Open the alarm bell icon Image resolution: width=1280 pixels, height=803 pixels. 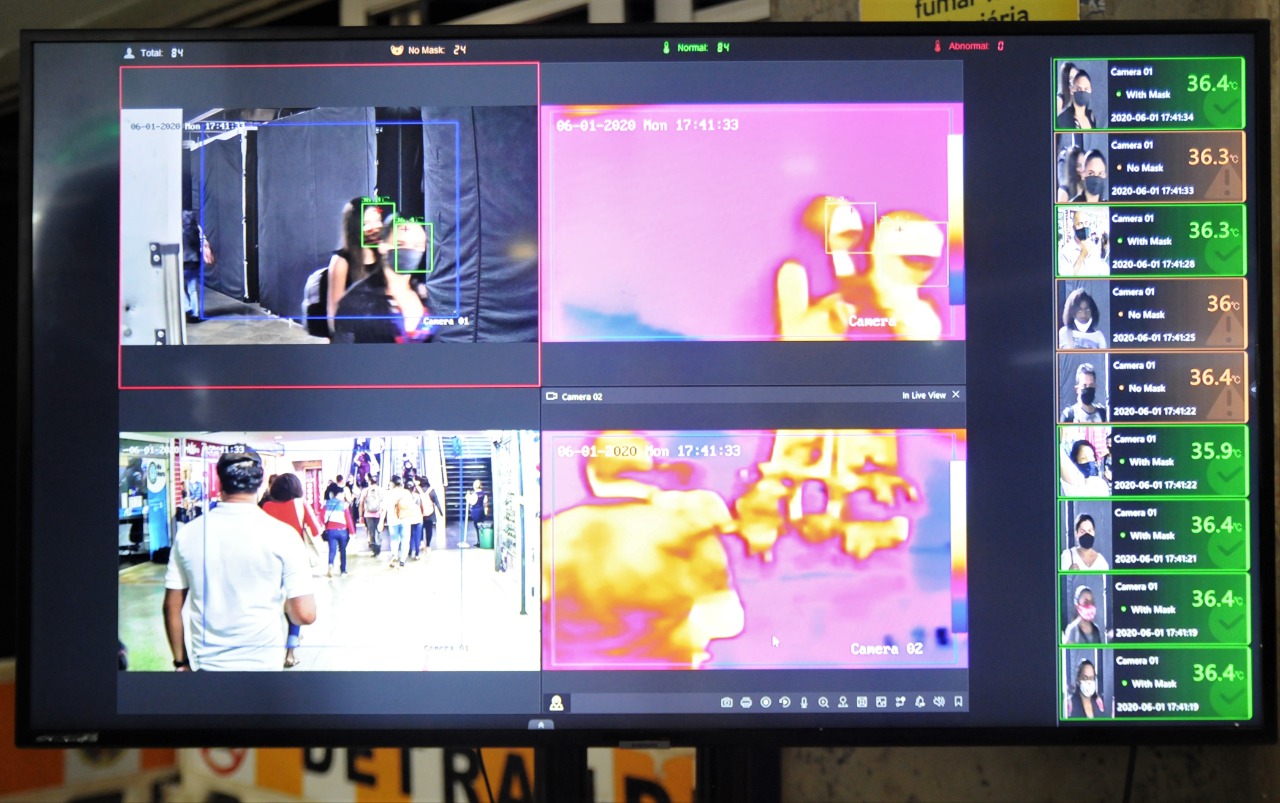pyautogui.click(x=920, y=702)
